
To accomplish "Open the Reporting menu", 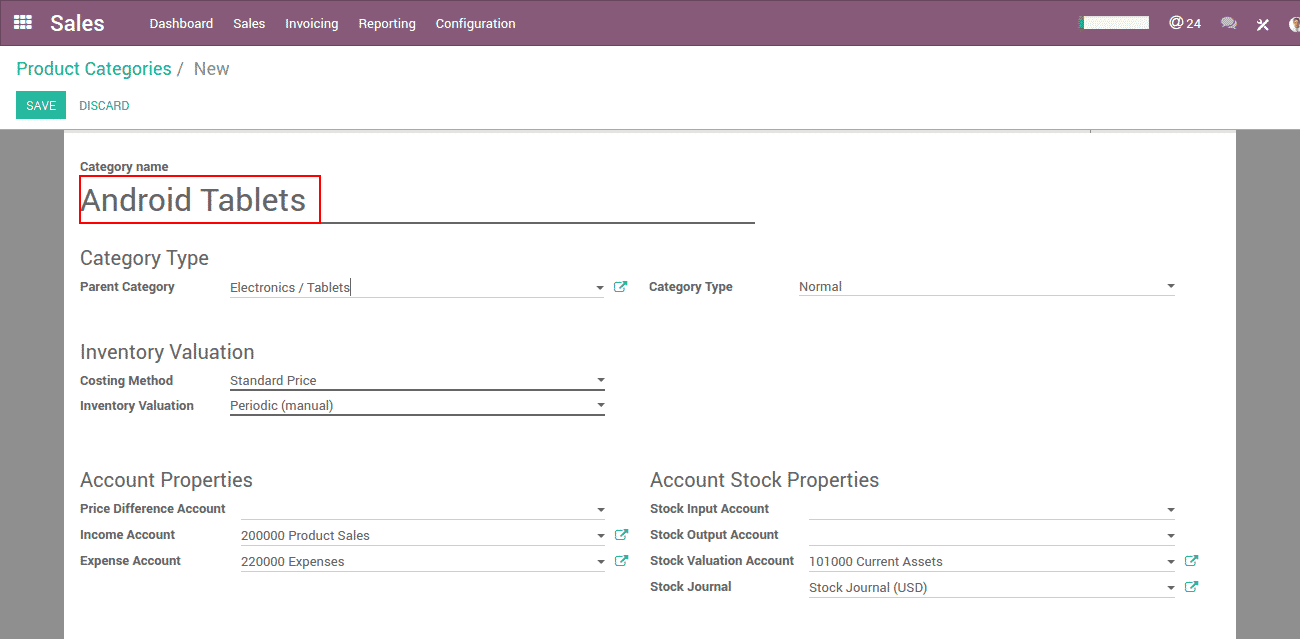I will pos(387,23).
